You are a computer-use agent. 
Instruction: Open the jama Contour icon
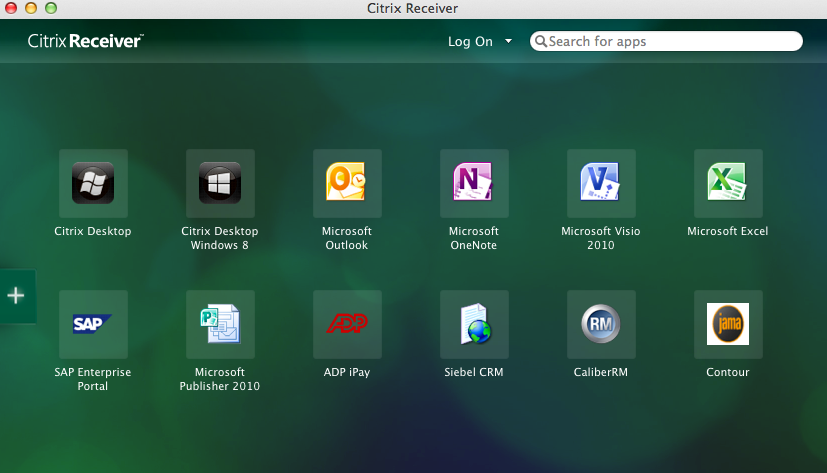tap(728, 324)
